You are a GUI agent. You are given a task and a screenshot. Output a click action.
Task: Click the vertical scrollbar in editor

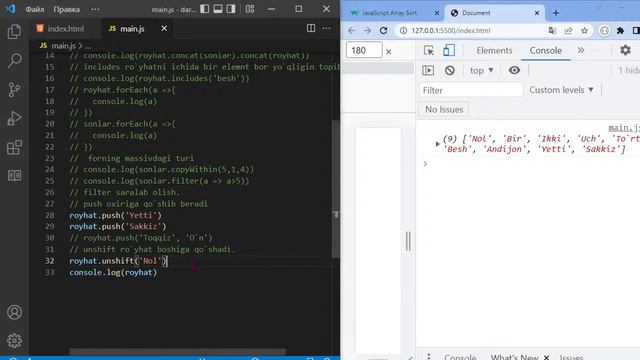click(x=336, y=189)
